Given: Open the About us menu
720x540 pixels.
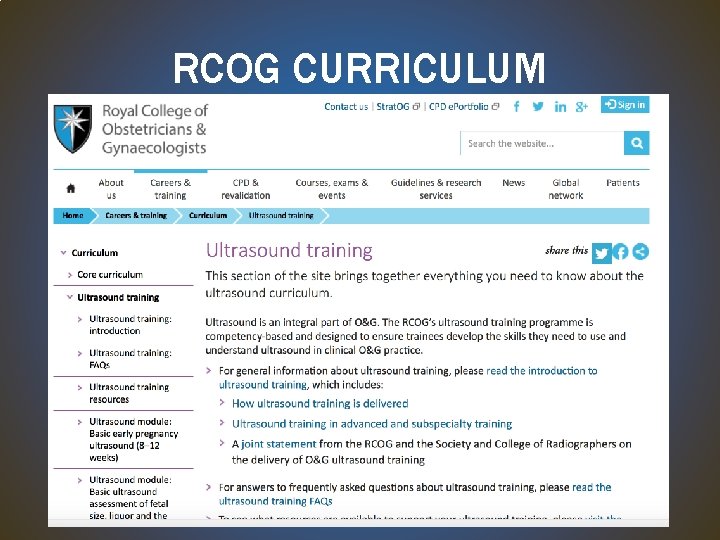Looking at the screenshot, I should coord(111,189).
